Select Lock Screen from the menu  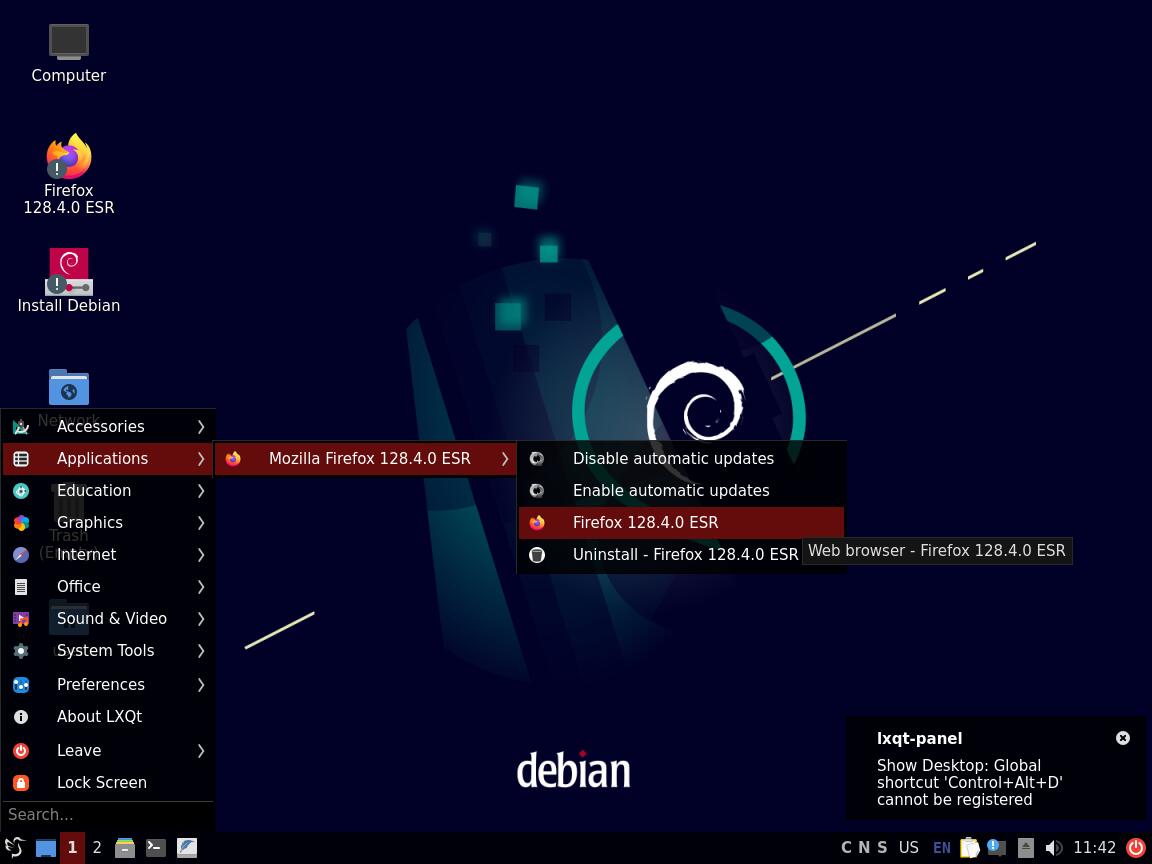(x=108, y=782)
